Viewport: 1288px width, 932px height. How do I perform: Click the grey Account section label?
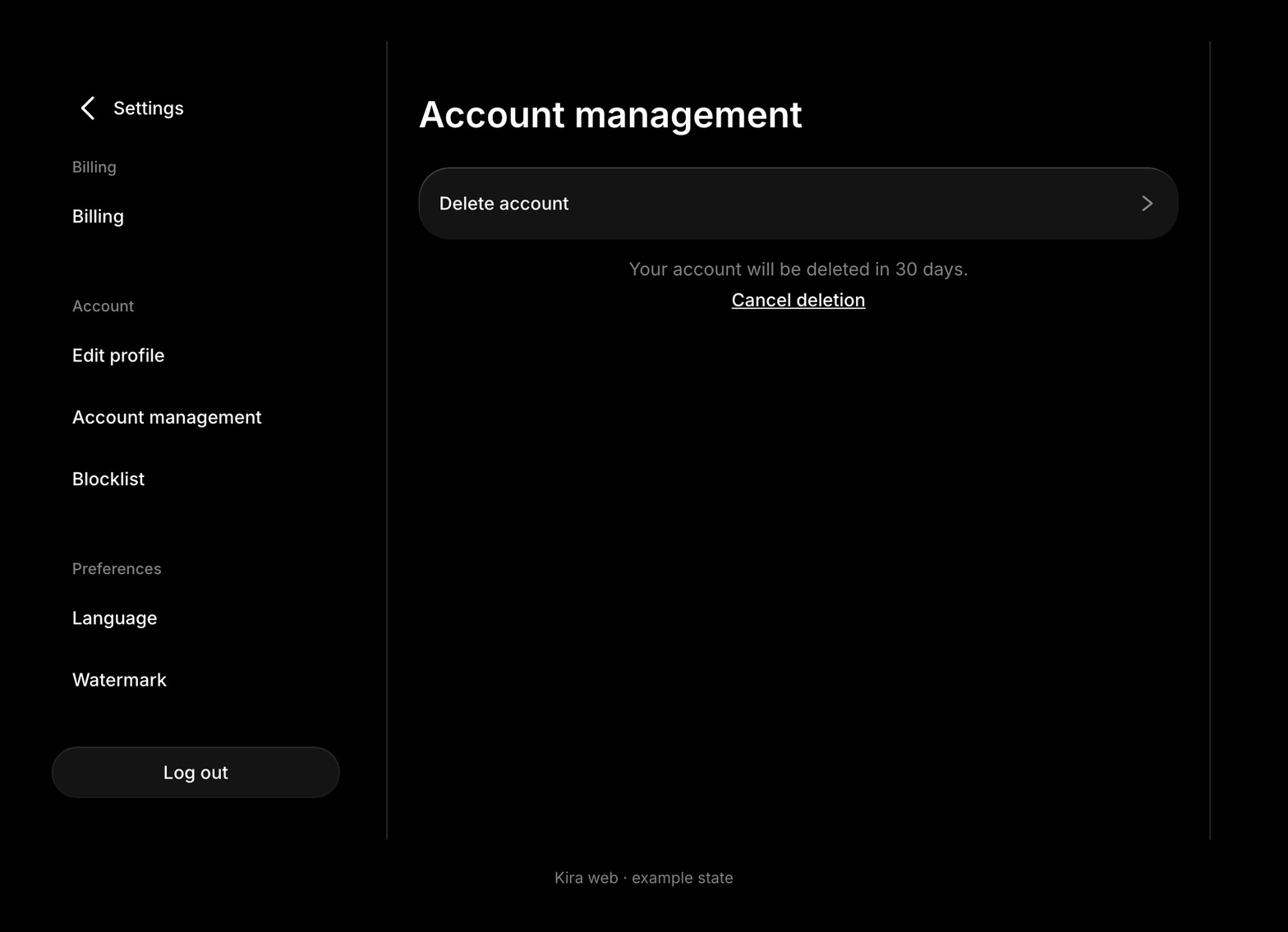coord(103,306)
